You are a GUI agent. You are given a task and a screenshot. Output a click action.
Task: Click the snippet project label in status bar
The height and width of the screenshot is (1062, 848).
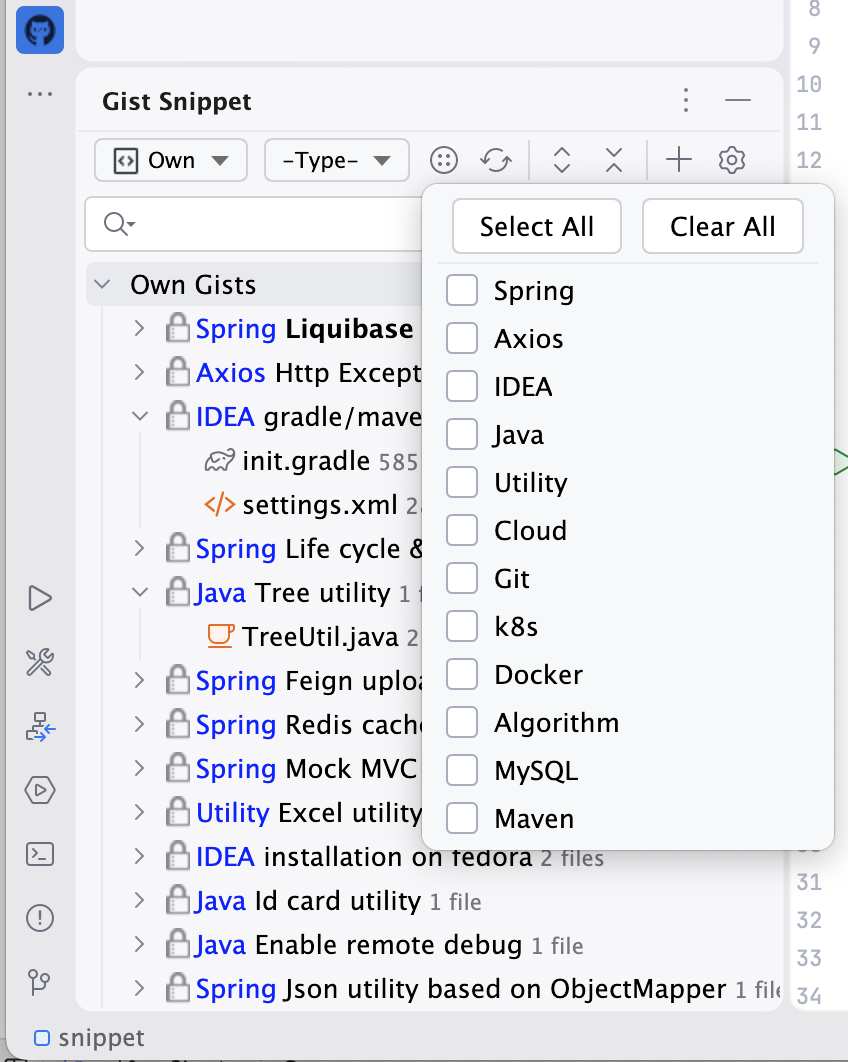(102, 1038)
